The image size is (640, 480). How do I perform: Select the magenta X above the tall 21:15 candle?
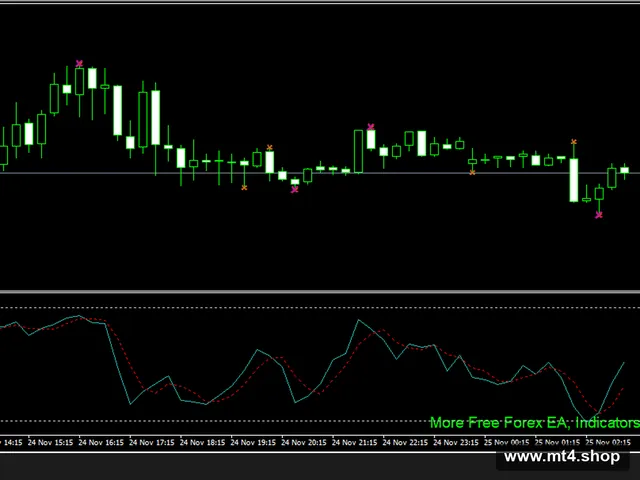coord(371,127)
